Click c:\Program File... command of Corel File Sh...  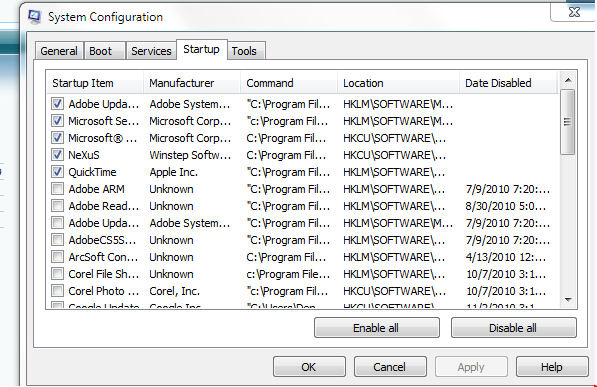288,274
